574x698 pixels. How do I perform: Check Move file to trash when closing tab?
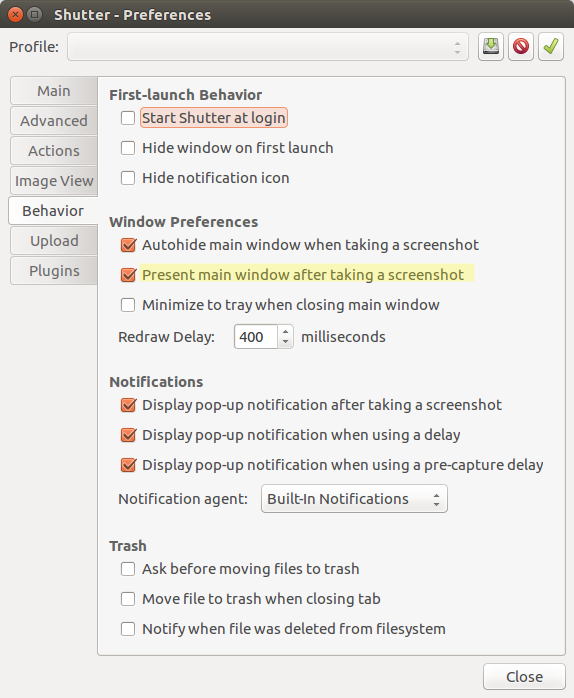point(128,599)
